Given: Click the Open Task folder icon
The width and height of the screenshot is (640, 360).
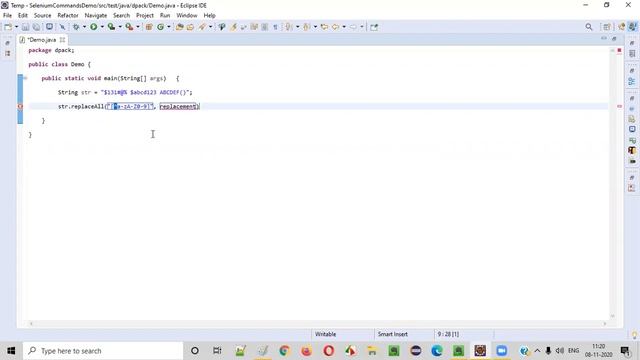Looking at the screenshot, I should [190, 27].
